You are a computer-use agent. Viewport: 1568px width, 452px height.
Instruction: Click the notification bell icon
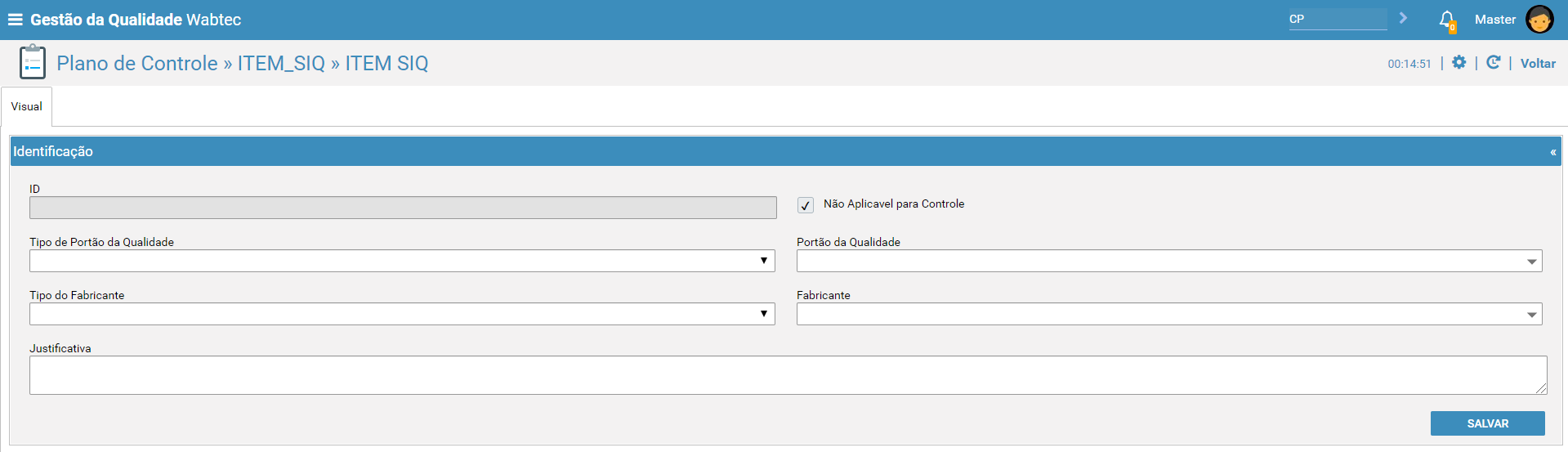click(1447, 20)
